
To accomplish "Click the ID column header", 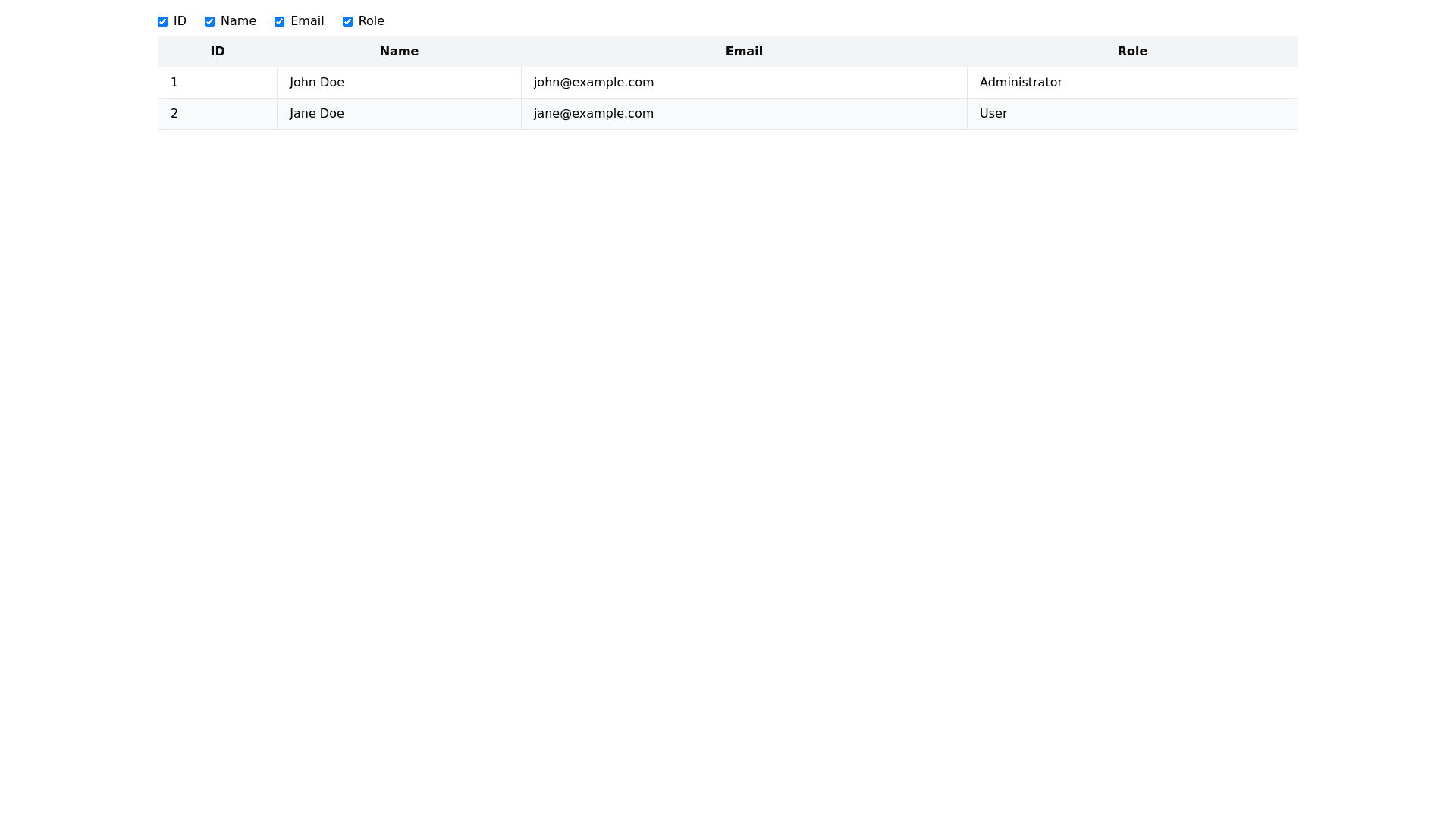I will [x=218, y=52].
